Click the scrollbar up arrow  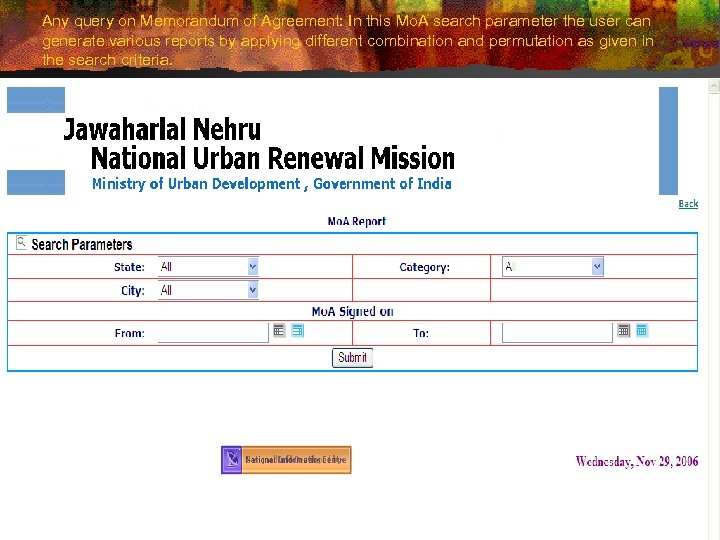tap(714, 86)
